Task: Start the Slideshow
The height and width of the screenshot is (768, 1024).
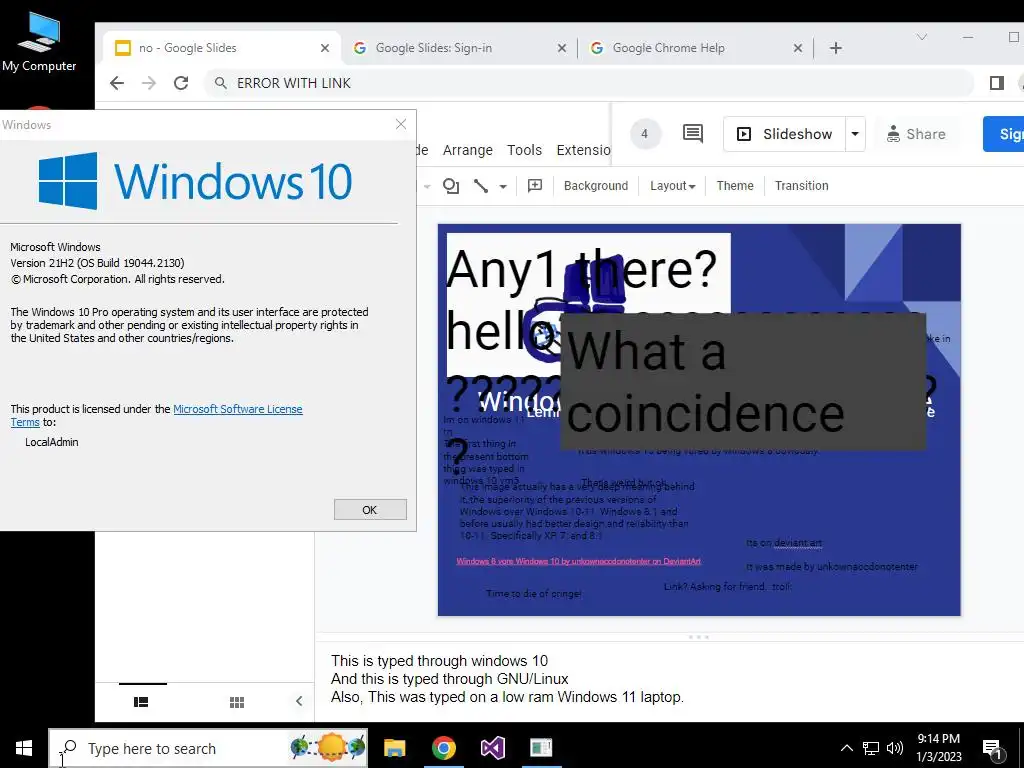Action: [x=784, y=134]
